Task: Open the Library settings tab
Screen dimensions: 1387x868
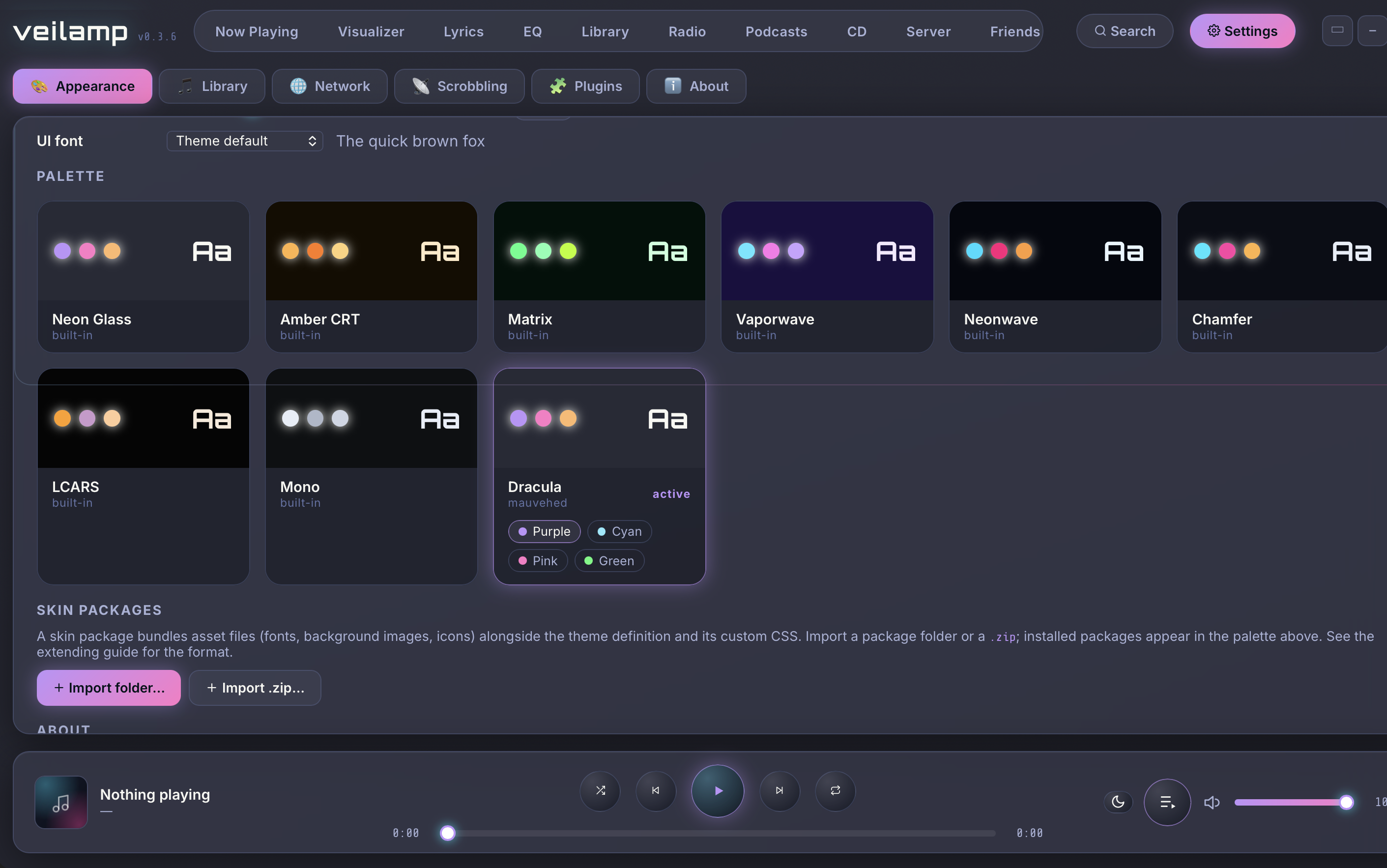Action: (x=212, y=86)
